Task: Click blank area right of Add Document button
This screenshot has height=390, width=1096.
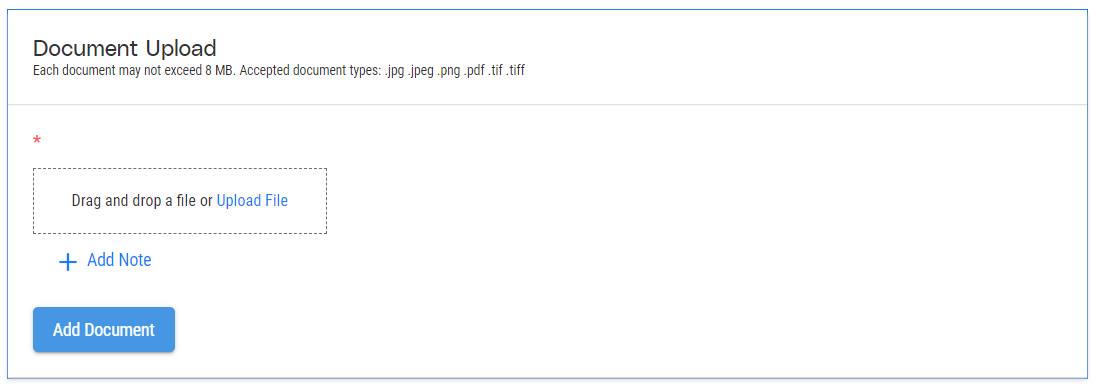Action: click(559, 329)
